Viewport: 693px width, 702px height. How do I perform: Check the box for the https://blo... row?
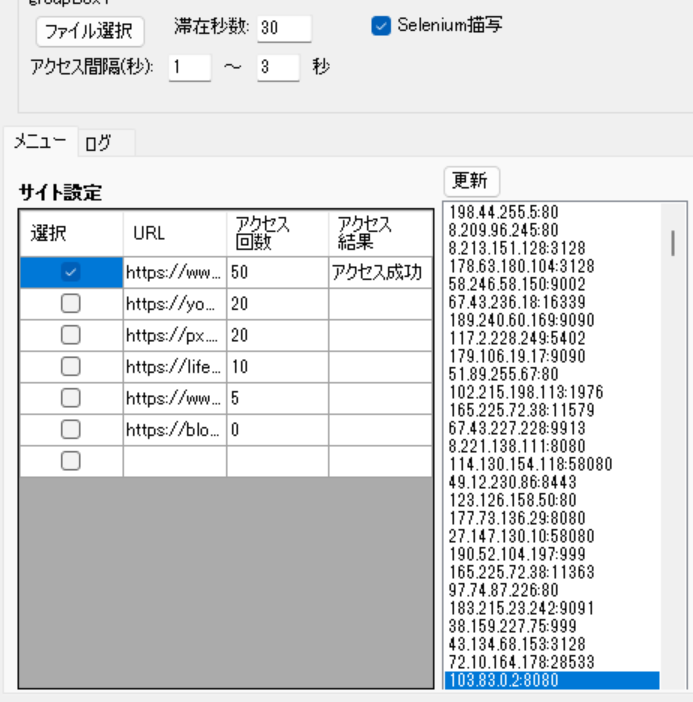click(71, 429)
